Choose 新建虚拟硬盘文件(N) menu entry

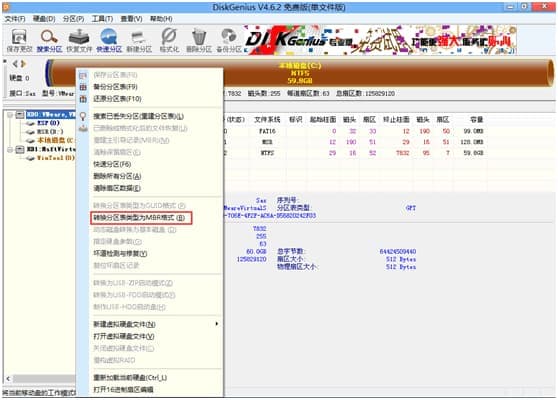tap(124, 324)
